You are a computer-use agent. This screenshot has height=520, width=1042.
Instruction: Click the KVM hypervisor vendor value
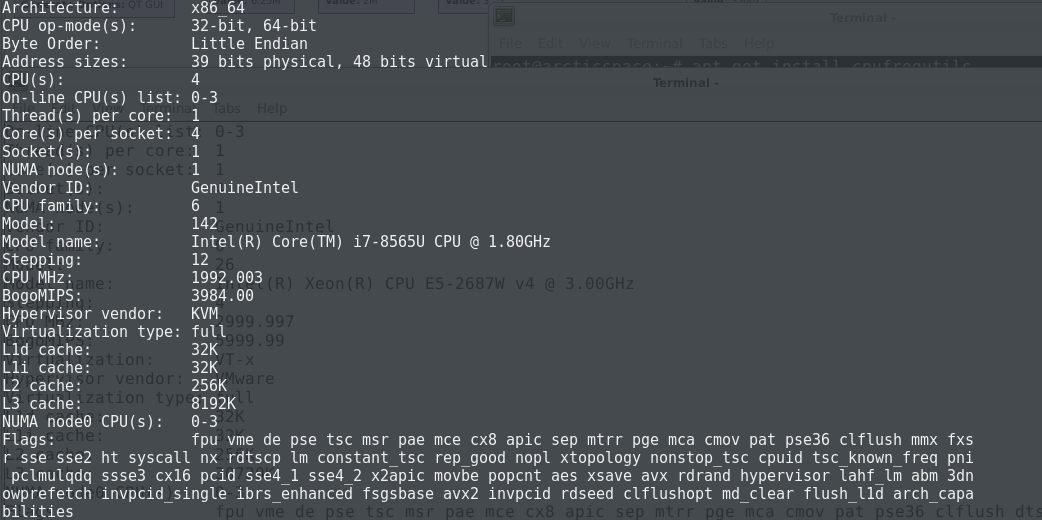point(205,314)
